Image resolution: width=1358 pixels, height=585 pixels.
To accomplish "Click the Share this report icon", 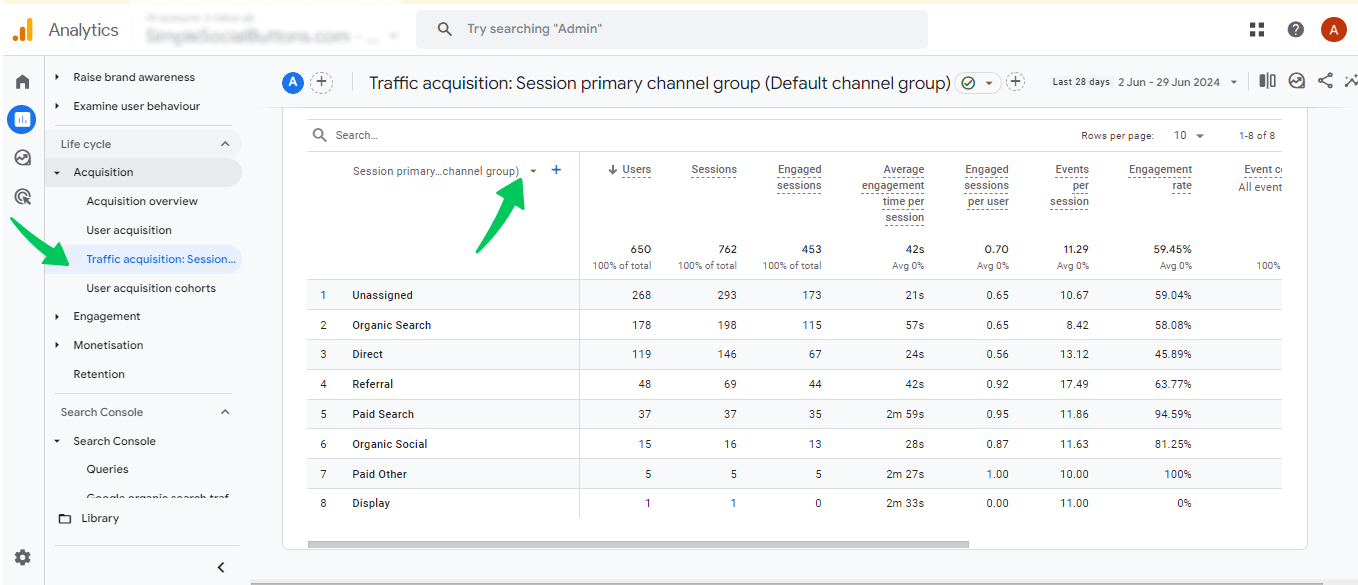I will tap(1325, 81).
